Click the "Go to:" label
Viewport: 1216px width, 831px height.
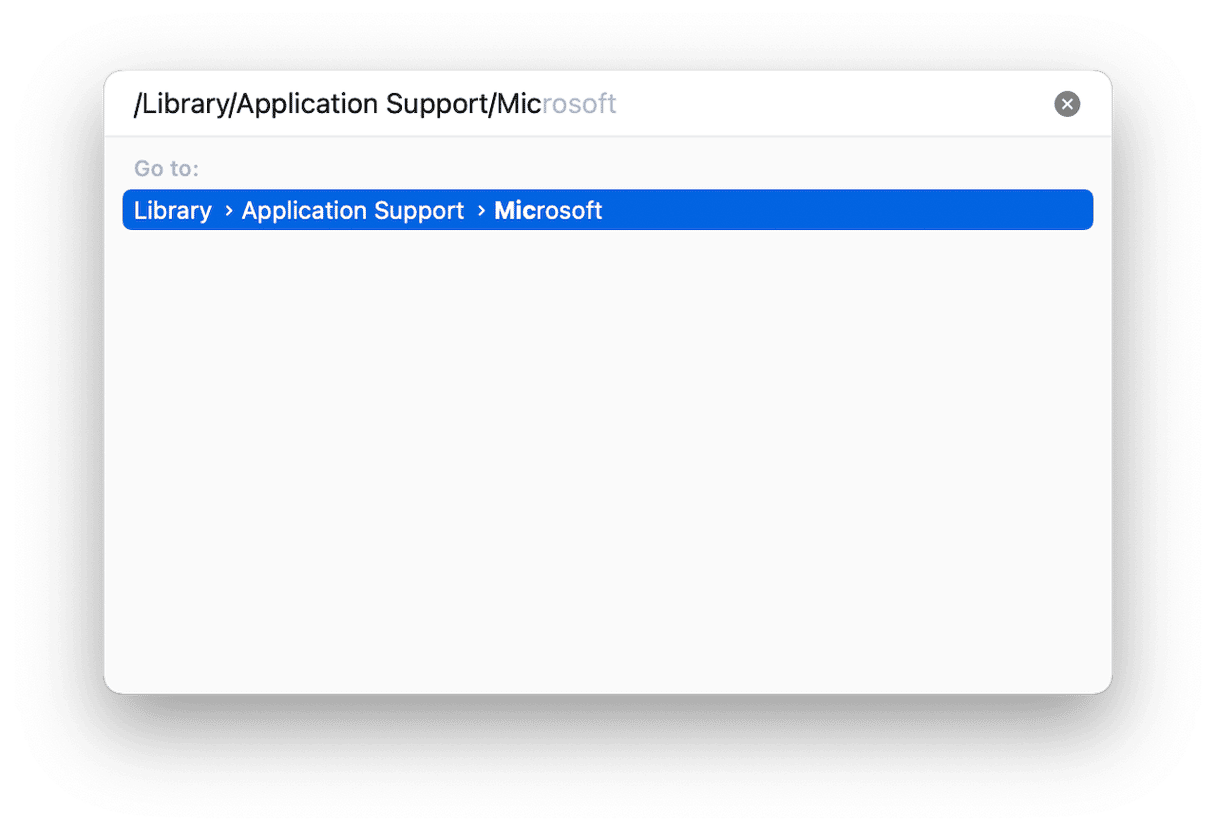[x=166, y=168]
